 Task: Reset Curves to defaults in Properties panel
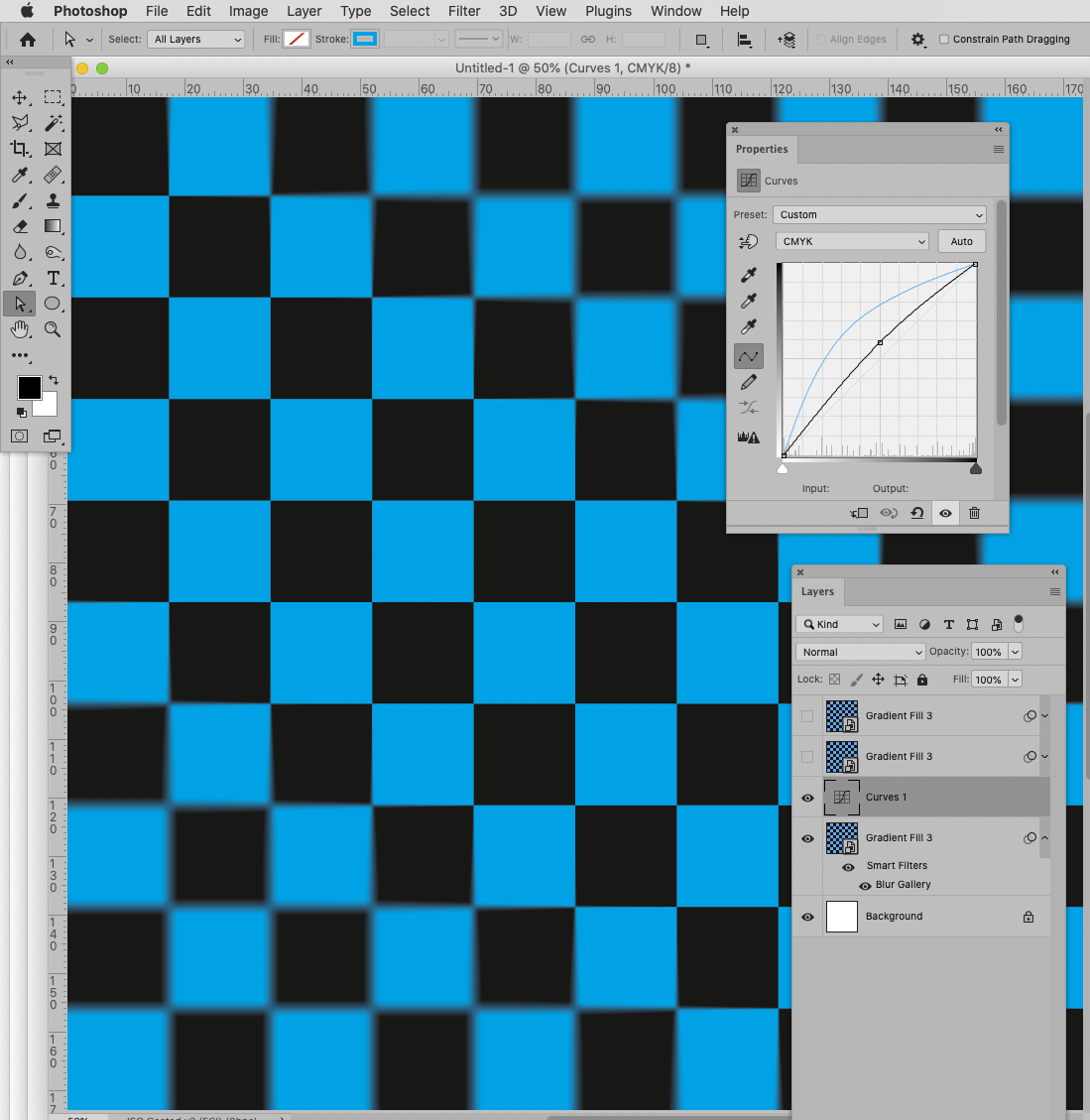pyautogui.click(x=917, y=513)
